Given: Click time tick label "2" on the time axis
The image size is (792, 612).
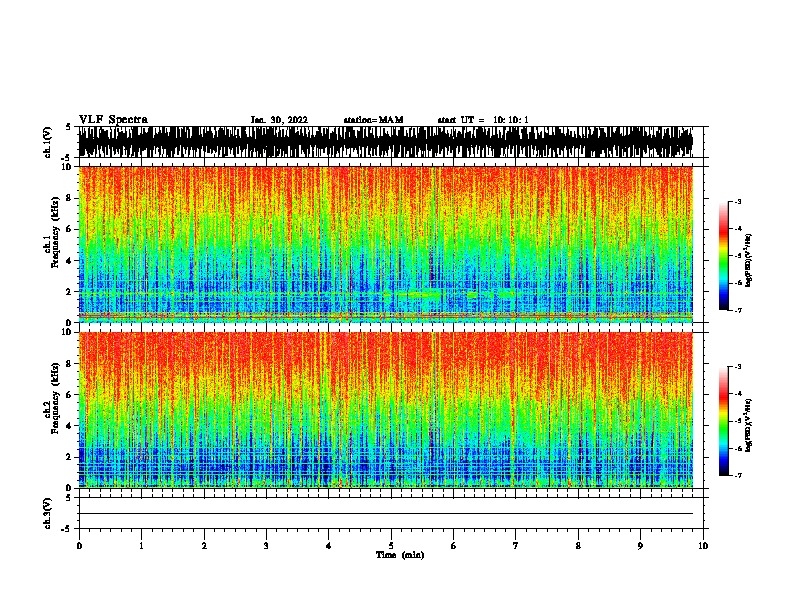Looking at the screenshot, I should [204, 546].
